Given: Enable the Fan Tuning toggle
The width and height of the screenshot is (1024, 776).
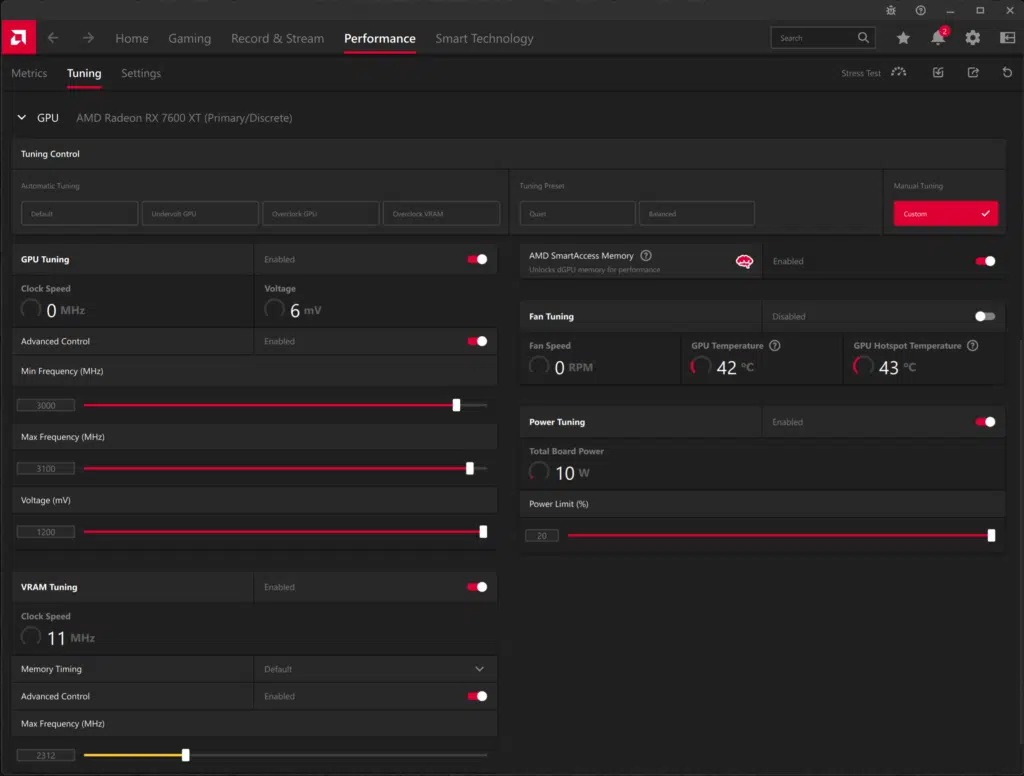Looking at the screenshot, I should click(x=985, y=316).
